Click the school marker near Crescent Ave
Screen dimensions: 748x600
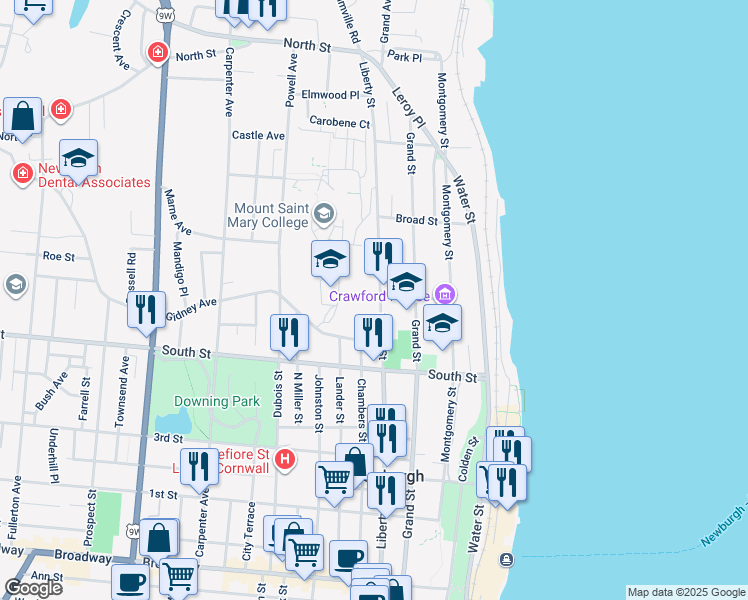point(78,159)
